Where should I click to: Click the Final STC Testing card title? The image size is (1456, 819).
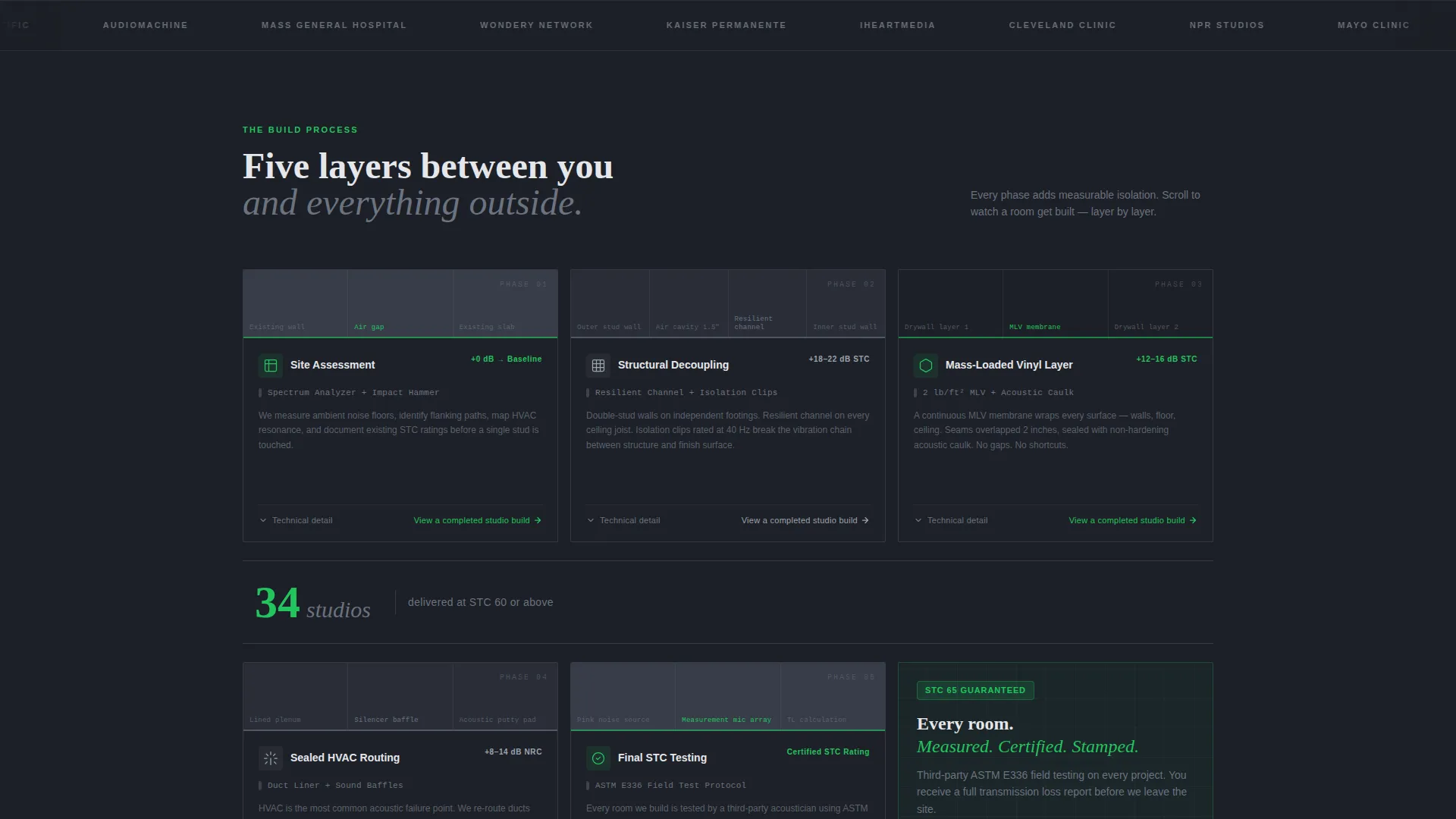click(662, 758)
